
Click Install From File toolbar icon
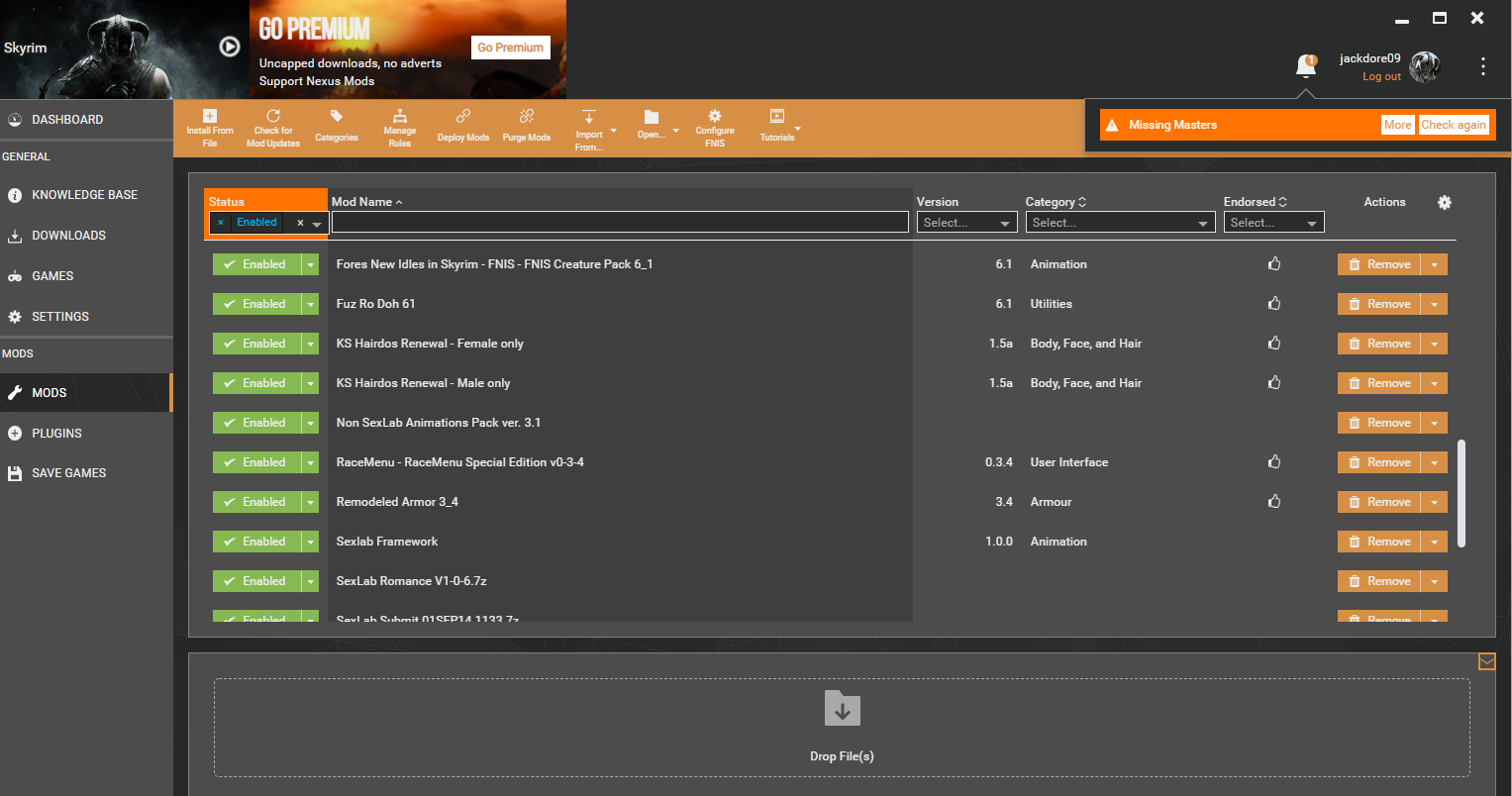coord(210,116)
